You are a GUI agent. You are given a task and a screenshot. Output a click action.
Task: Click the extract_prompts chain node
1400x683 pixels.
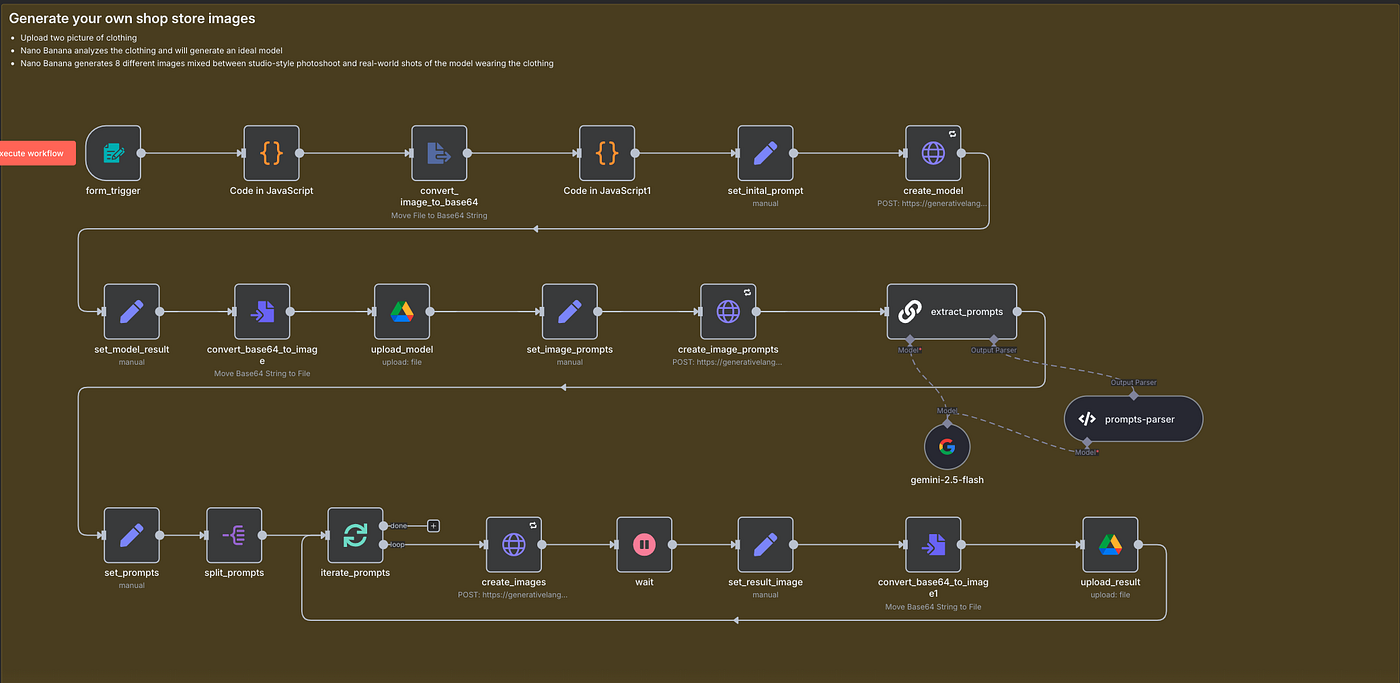tap(951, 311)
